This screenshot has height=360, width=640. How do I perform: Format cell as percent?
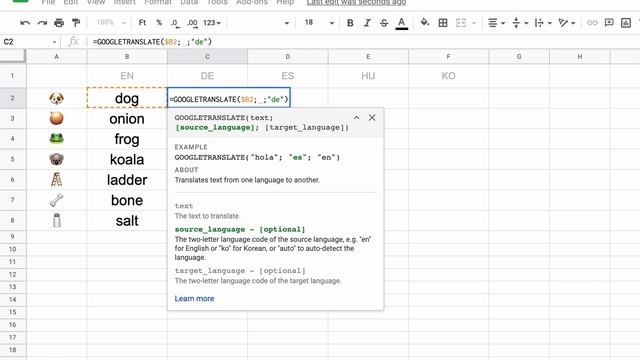(159, 23)
